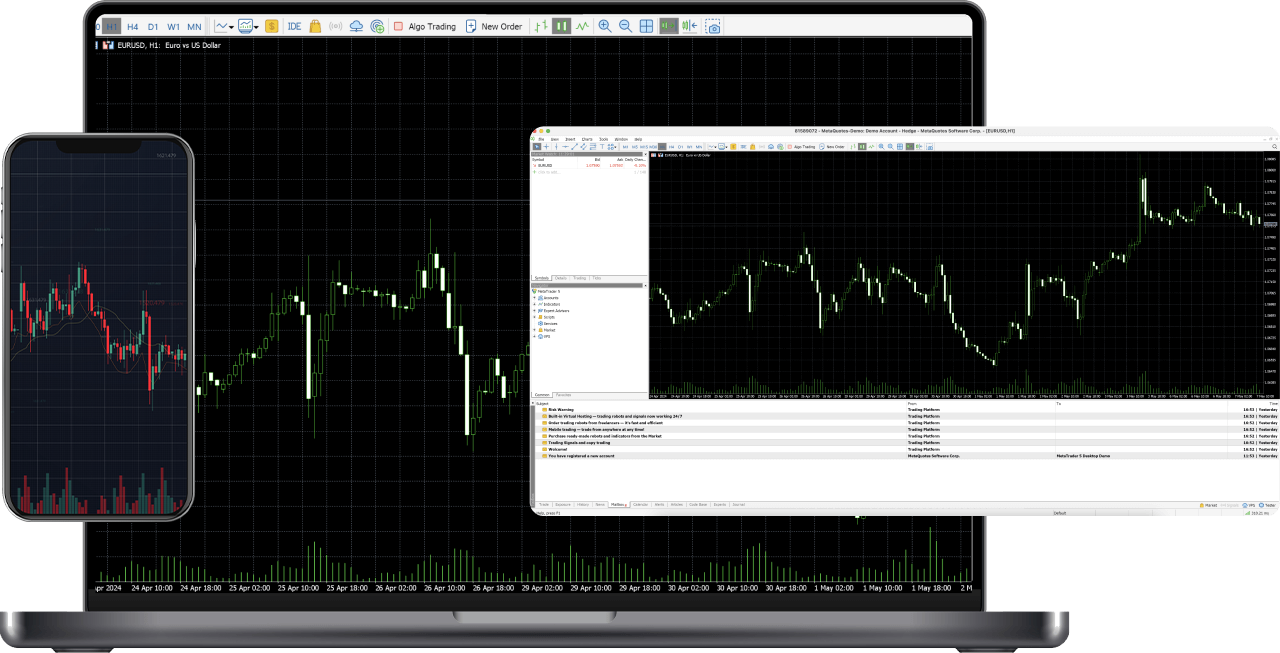Click Market shortcut in Toolbox bottom-right

1209,506
